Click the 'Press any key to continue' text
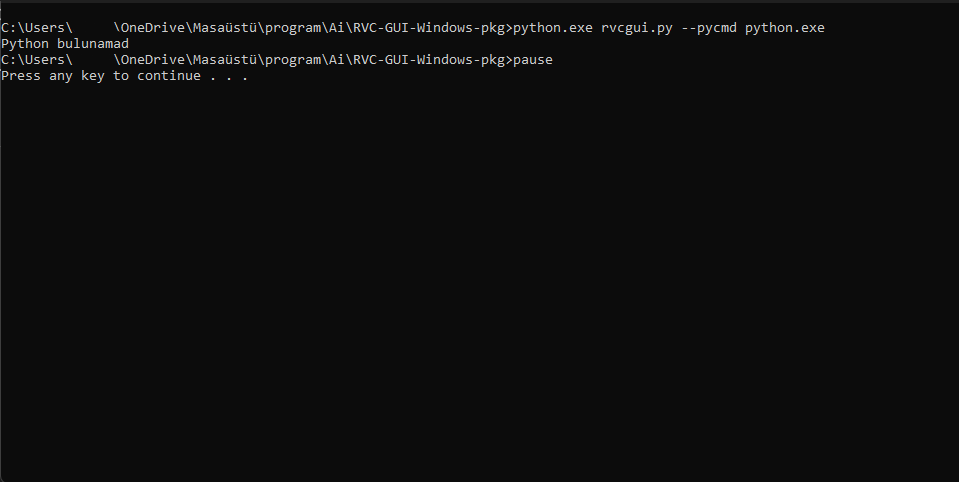The width and height of the screenshot is (959, 482). point(100,76)
